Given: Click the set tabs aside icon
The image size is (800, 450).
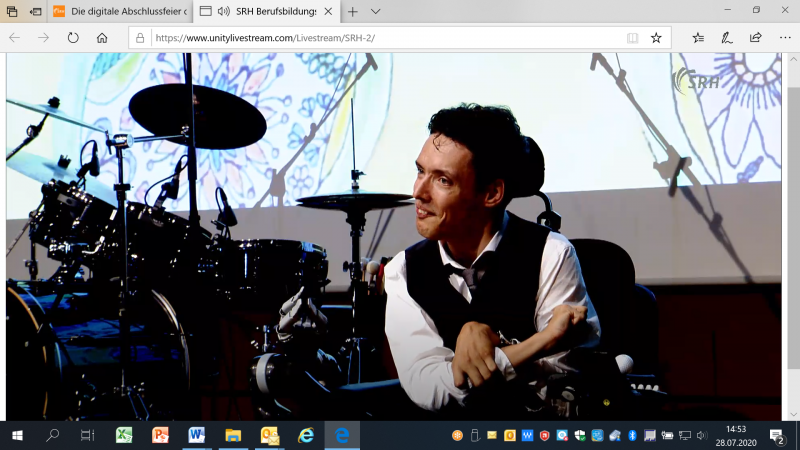Looking at the screenshot, I should click(36, 11).
